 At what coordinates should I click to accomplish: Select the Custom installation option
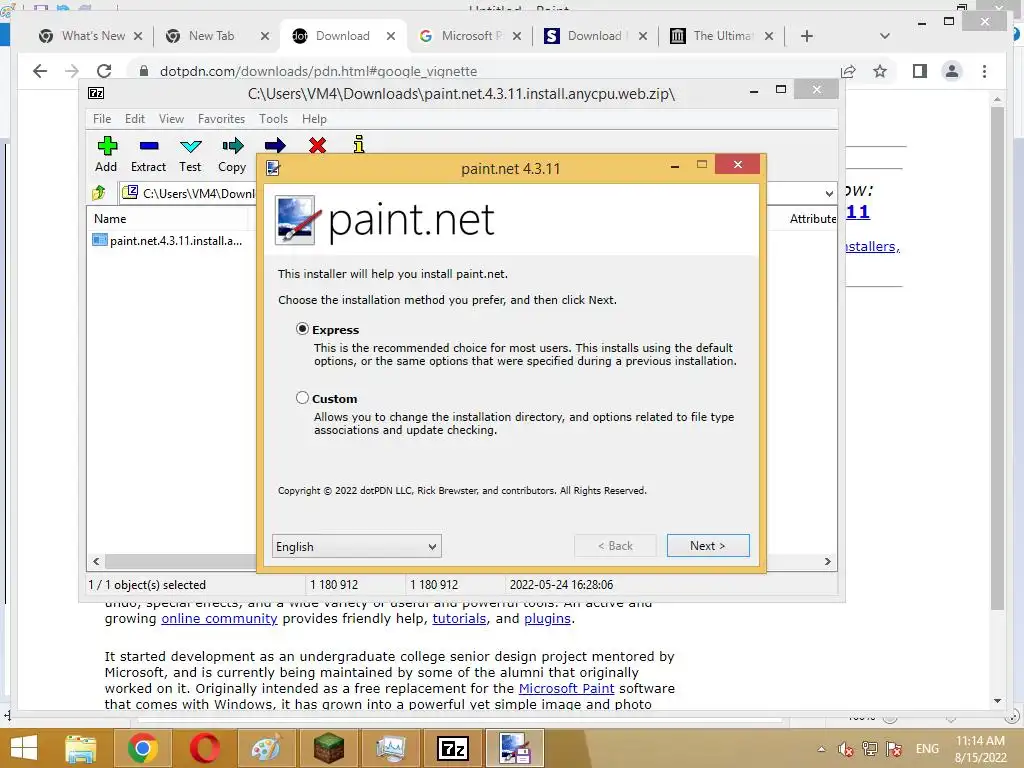tap(302, 398)
